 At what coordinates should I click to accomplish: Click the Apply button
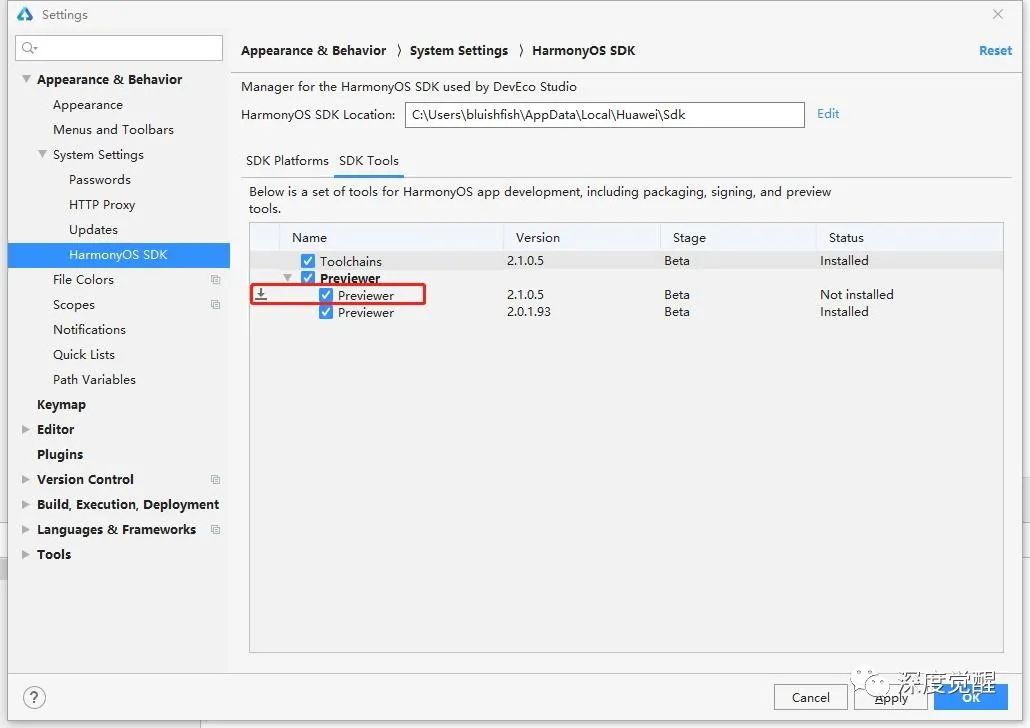(x=891, y=697)
